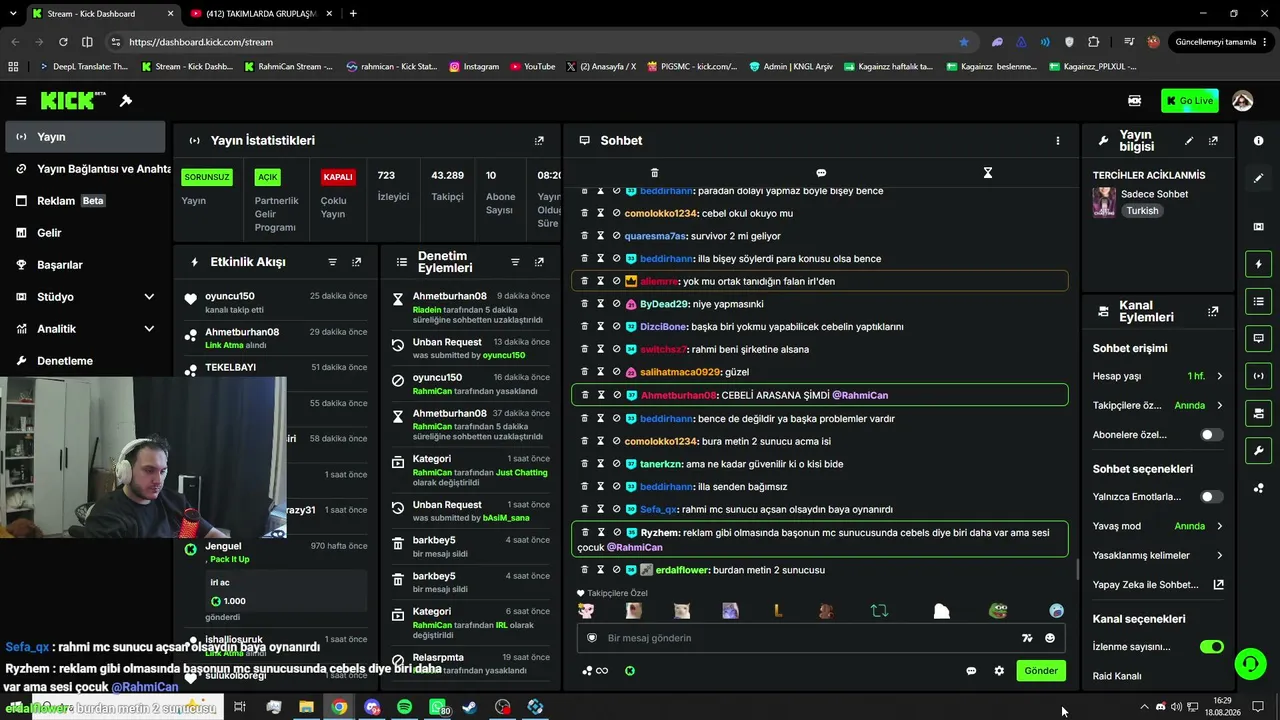Disable the İzlenme sayısını switch

pos(1212,647)
